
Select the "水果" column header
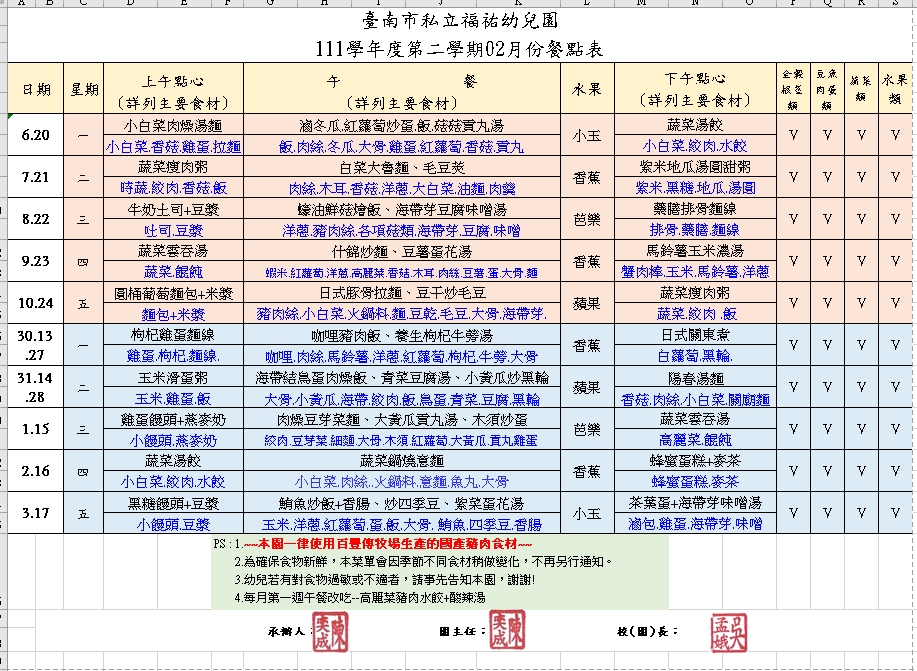587,88
